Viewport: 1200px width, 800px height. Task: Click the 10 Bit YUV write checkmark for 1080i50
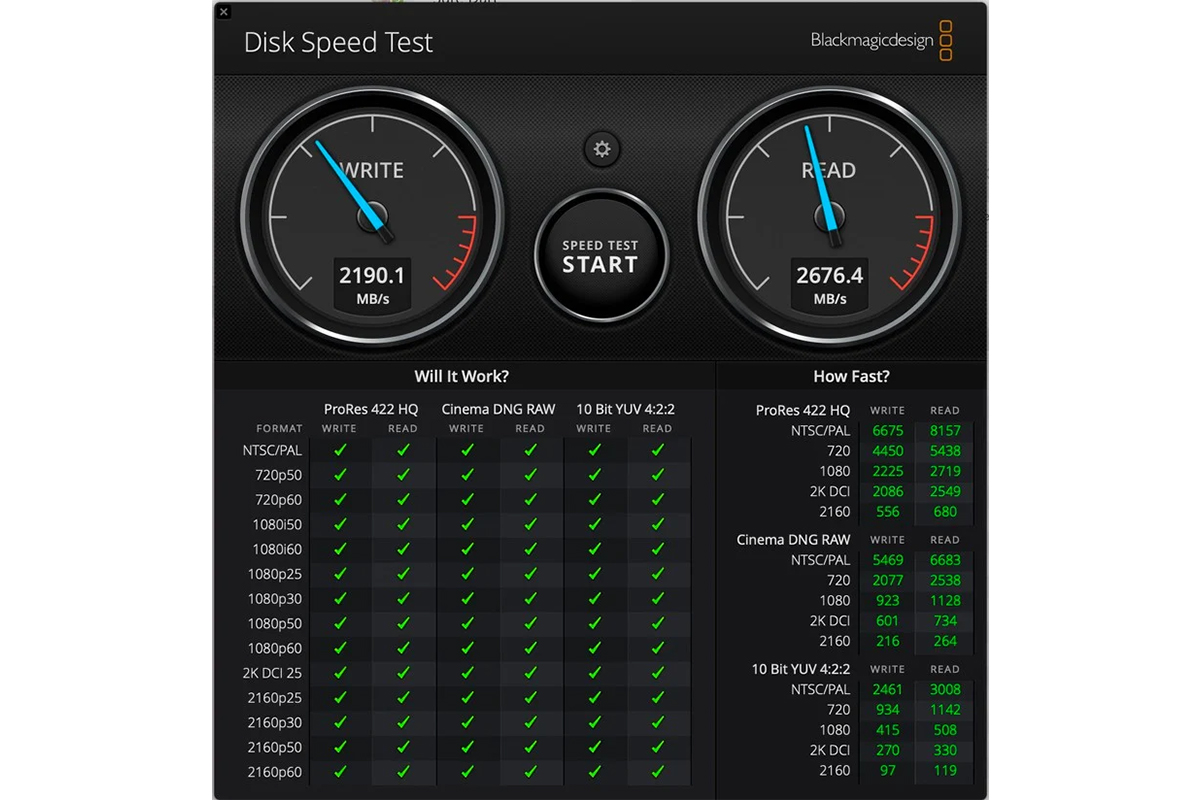tap(594, 525)
